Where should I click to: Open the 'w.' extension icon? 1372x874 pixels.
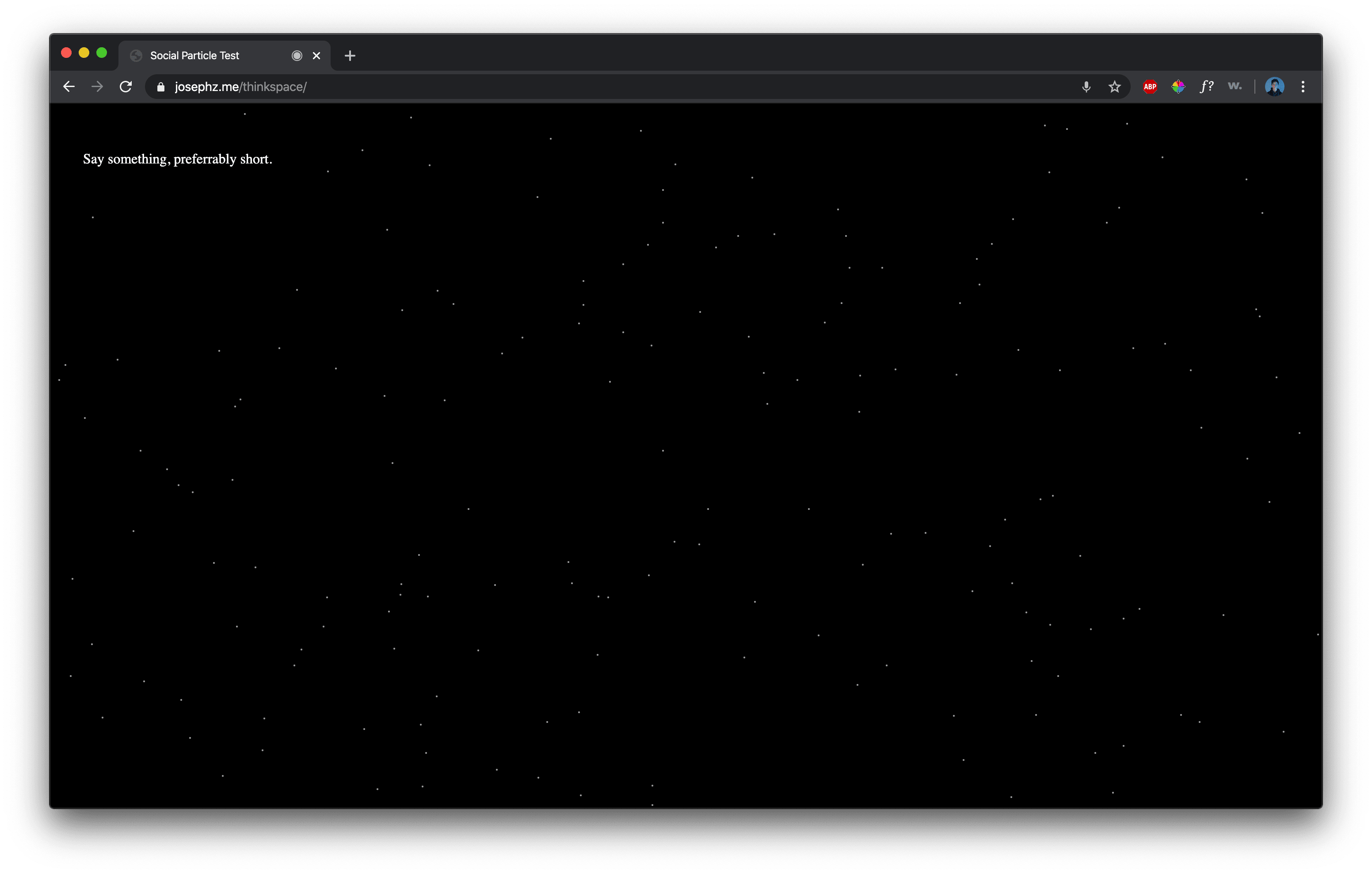point(1235,87)
